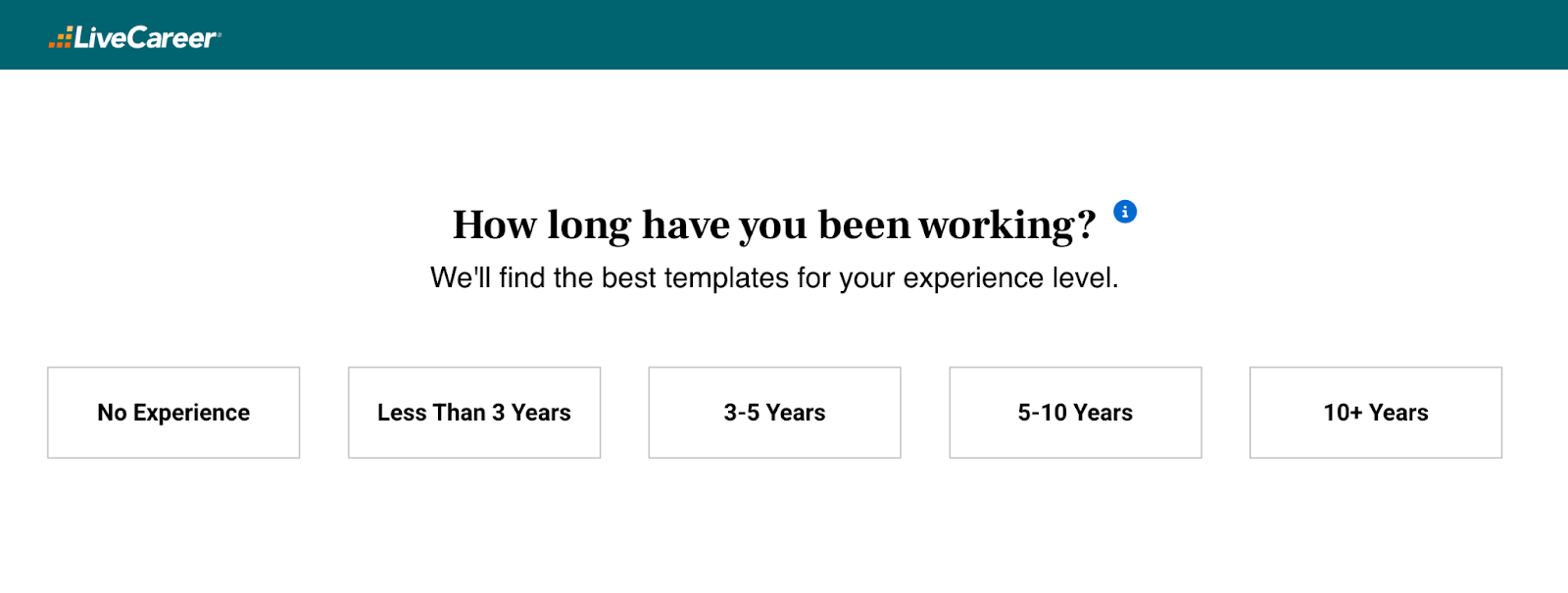Select the 'How long have you been working?' heading

click(x=774, y=223)
